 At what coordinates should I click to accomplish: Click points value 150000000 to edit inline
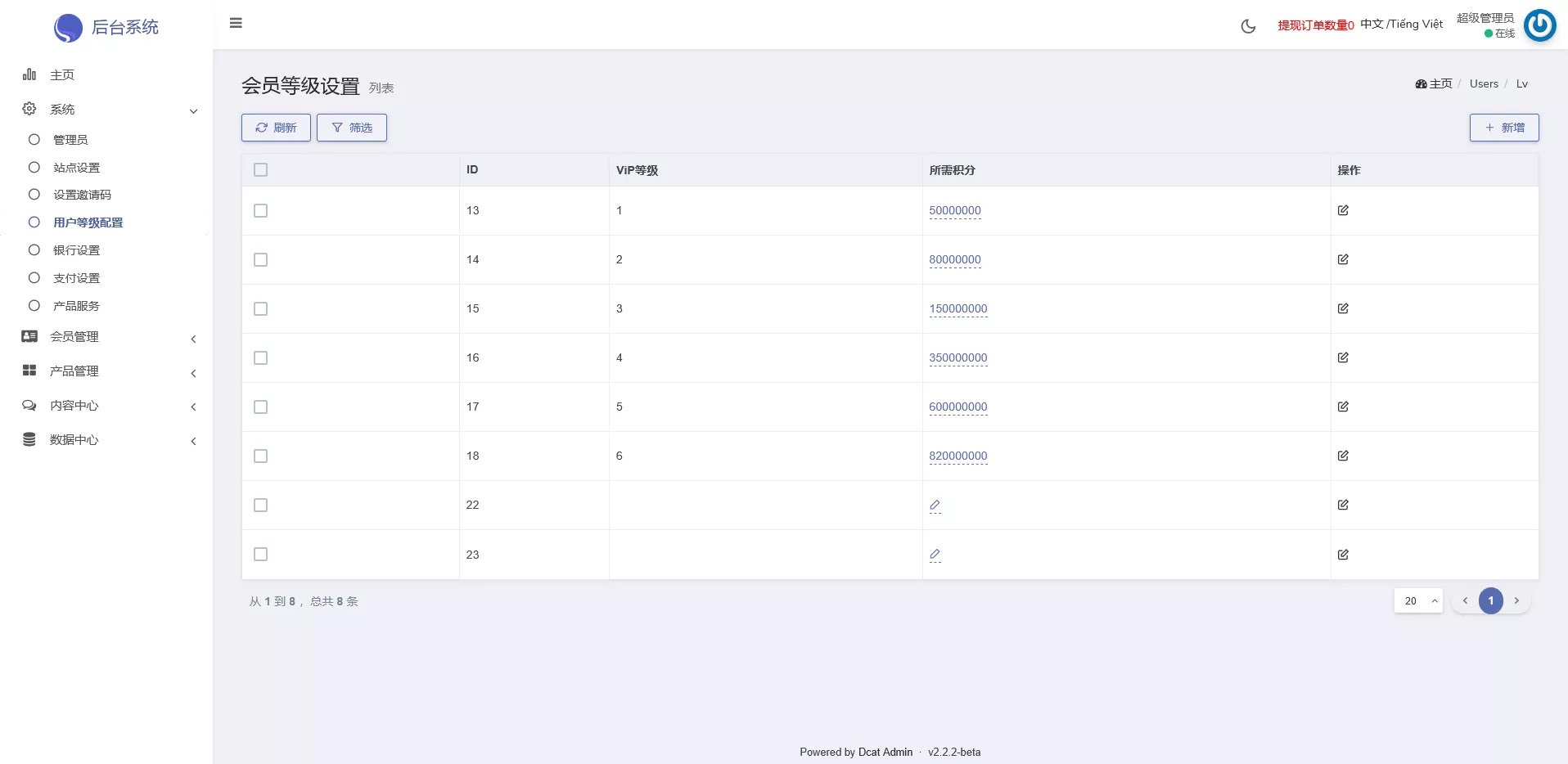coord(957,308)
